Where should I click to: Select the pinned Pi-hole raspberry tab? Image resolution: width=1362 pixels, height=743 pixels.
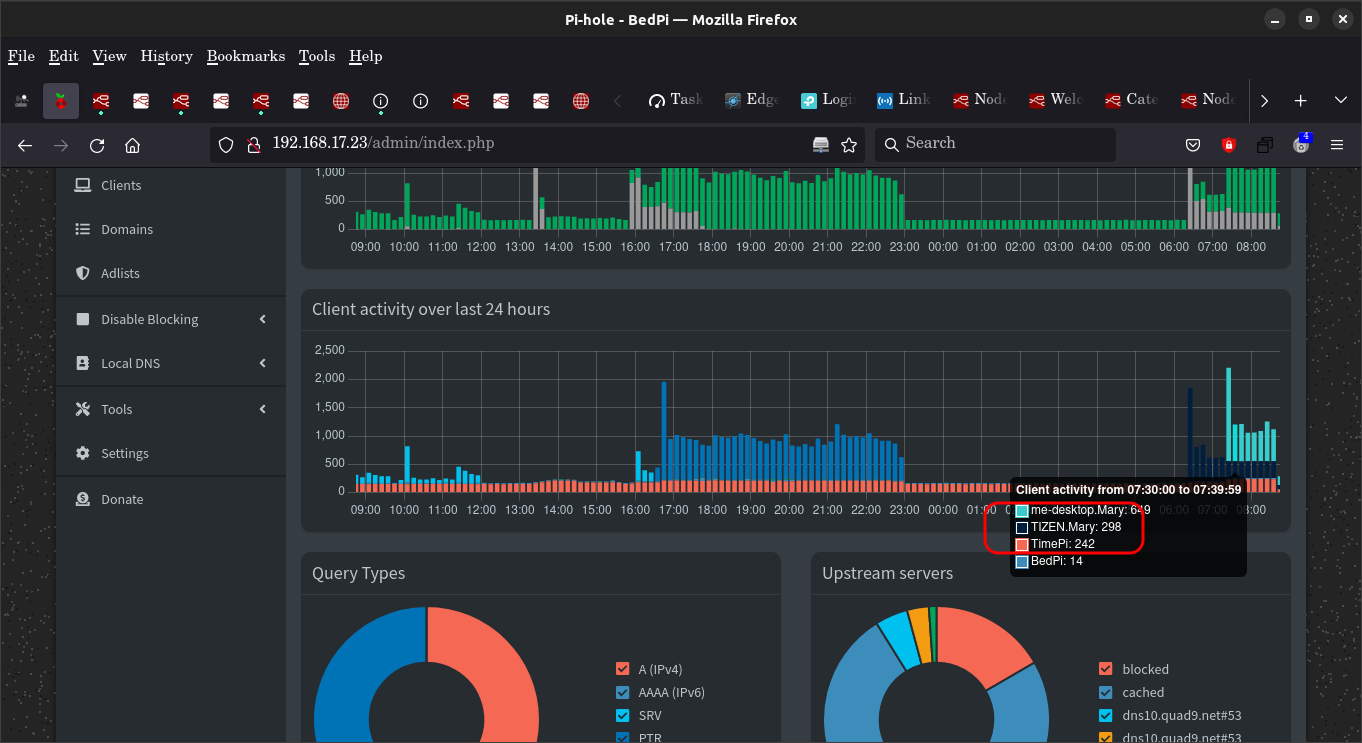61,100
